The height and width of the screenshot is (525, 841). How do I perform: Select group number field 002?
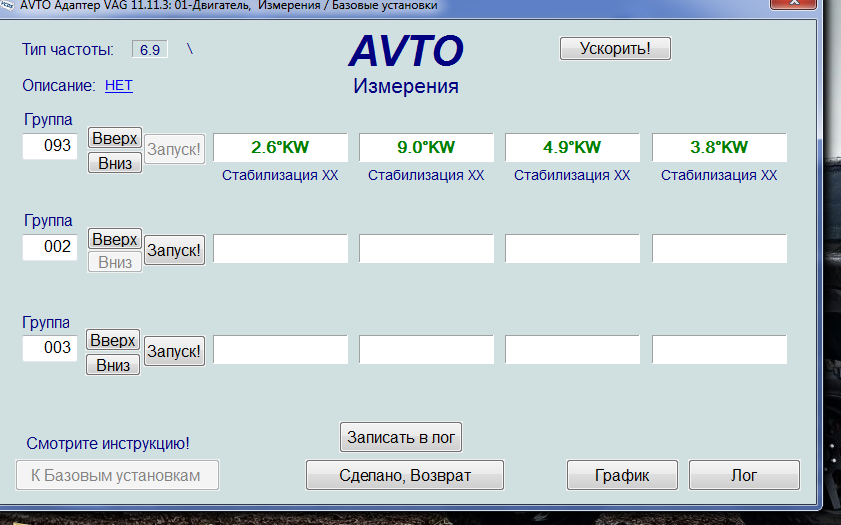tap(50, 247)
